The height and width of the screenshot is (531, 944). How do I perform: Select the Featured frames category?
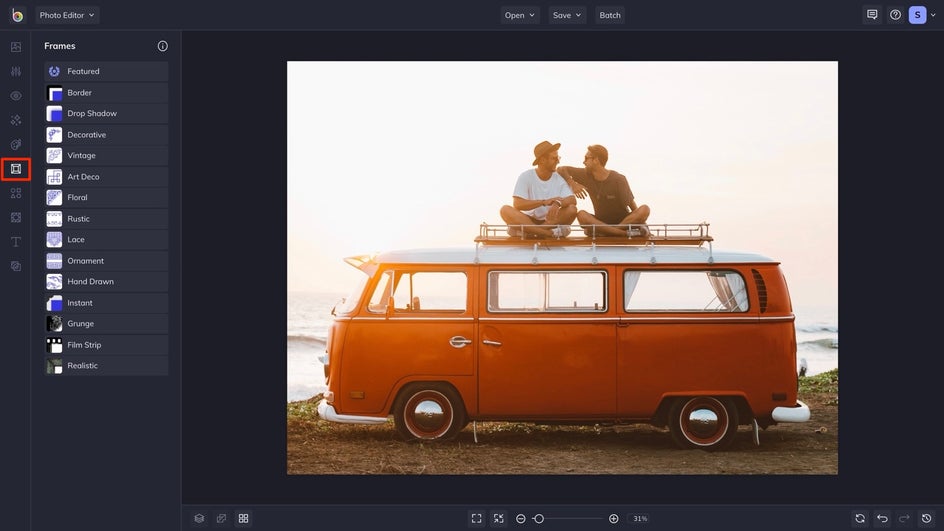coord(106,71)
